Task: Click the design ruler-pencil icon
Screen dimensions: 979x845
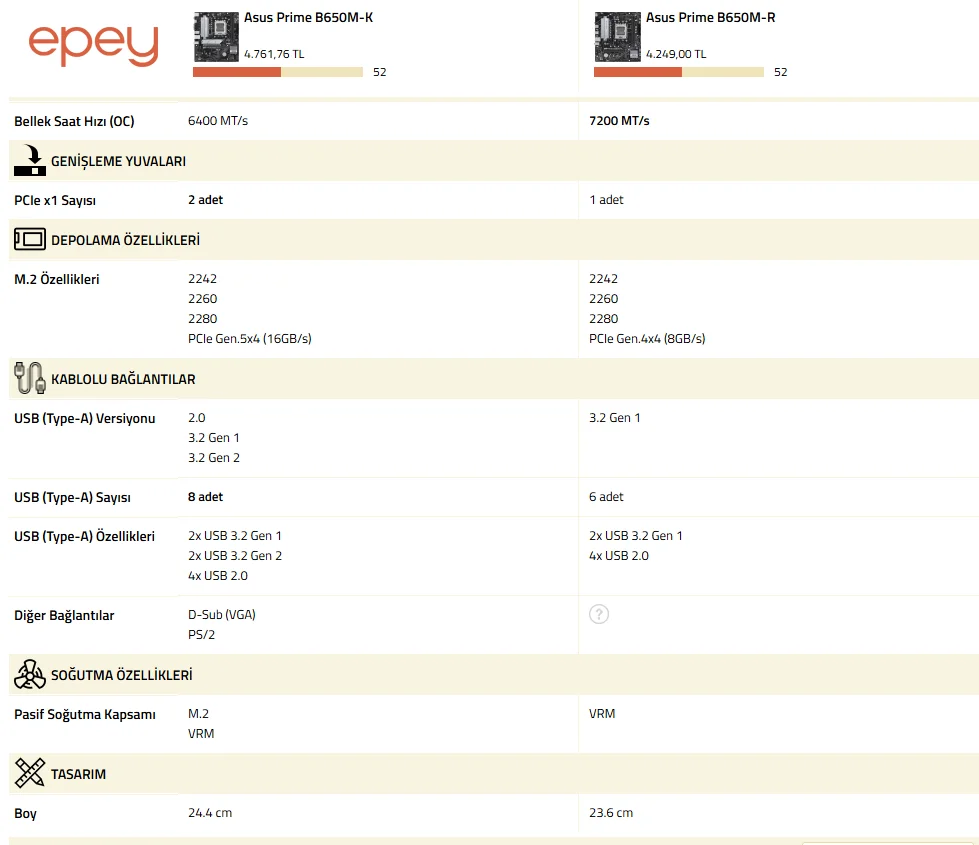Action: [29, 773]
